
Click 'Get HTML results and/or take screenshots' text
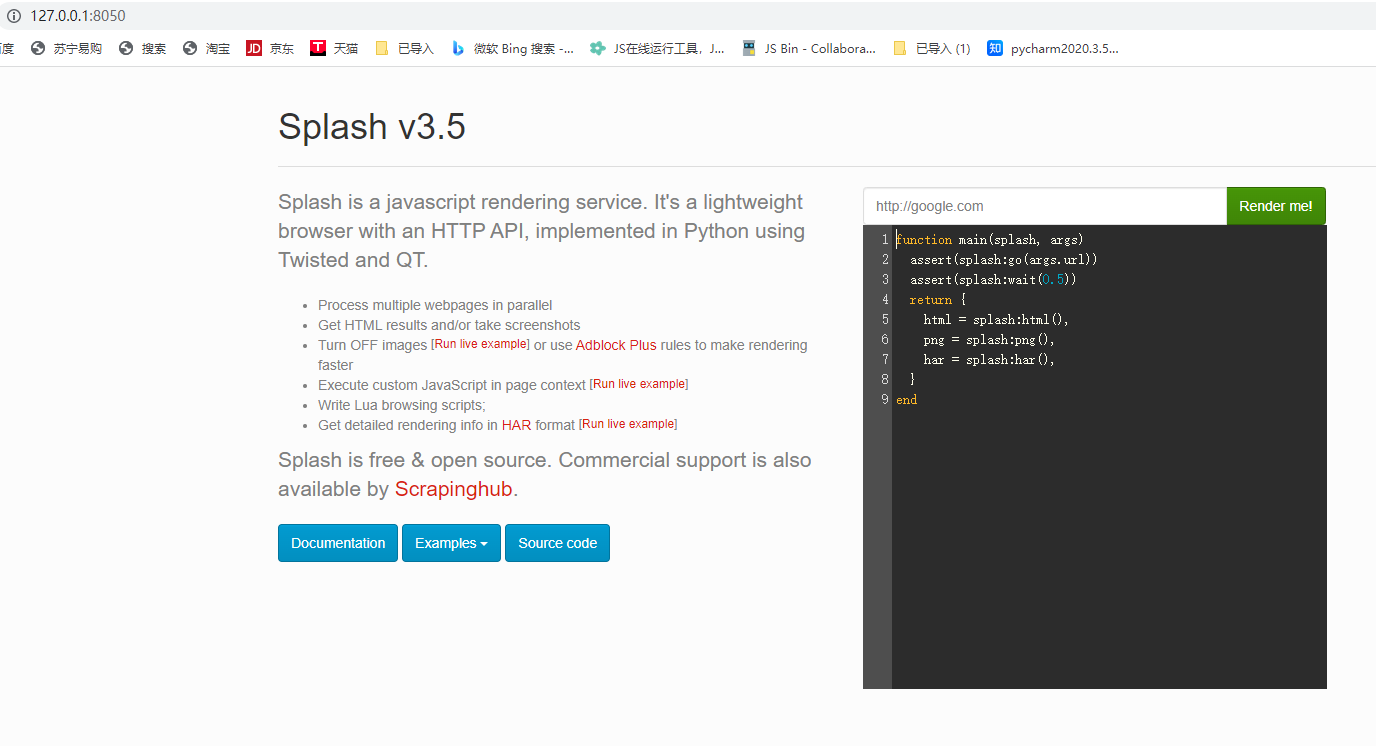tap(449, 325)
